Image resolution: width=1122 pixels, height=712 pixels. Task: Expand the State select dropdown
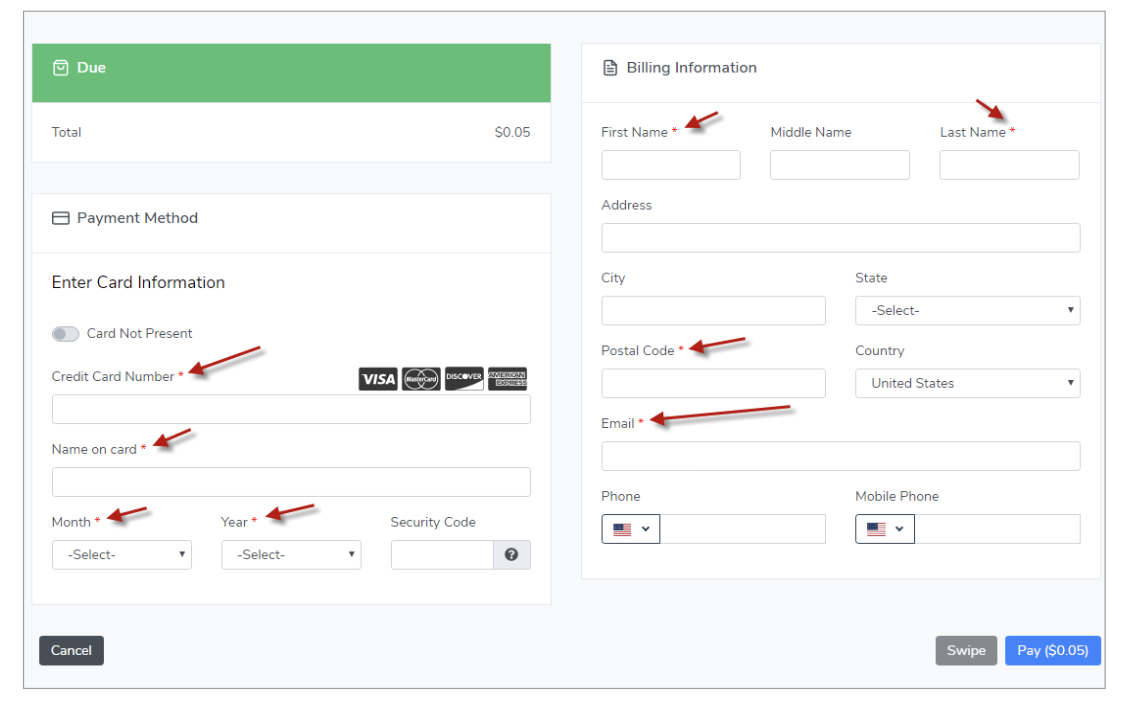coord(967,311)
